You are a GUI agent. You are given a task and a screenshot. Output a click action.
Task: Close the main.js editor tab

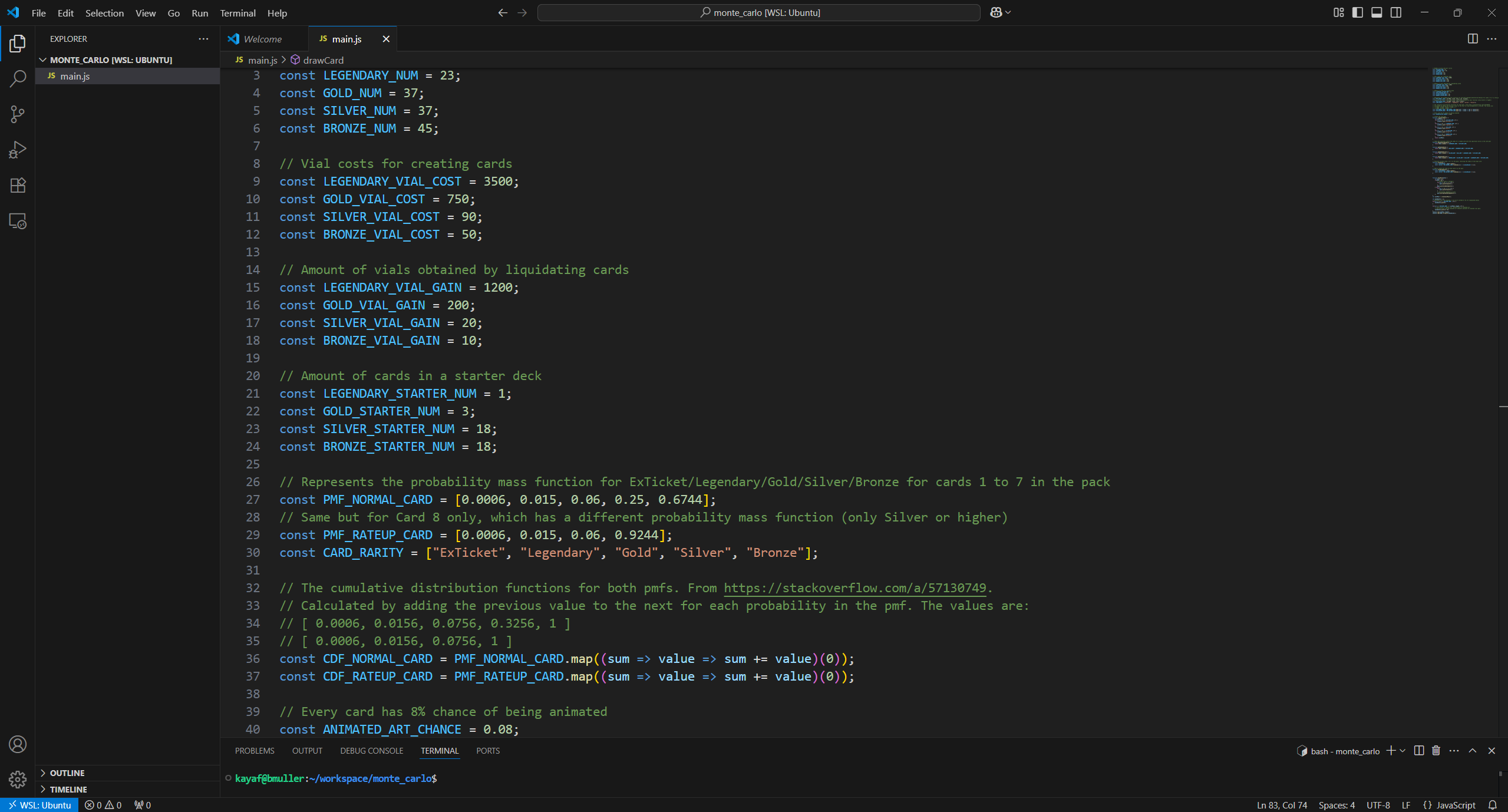click(x=386, y=39)
